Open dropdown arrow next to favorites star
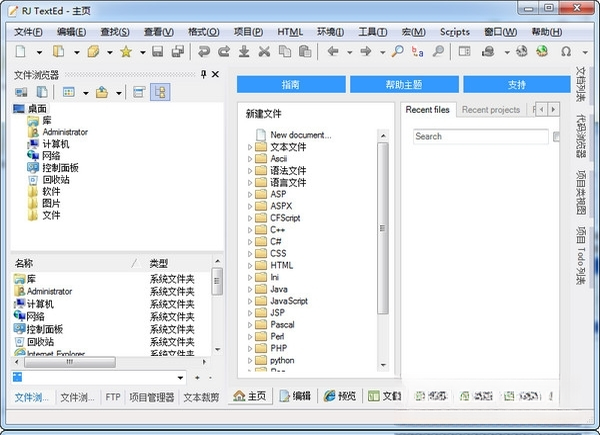Viewport: 600px width, 435px height. point(143,52)
